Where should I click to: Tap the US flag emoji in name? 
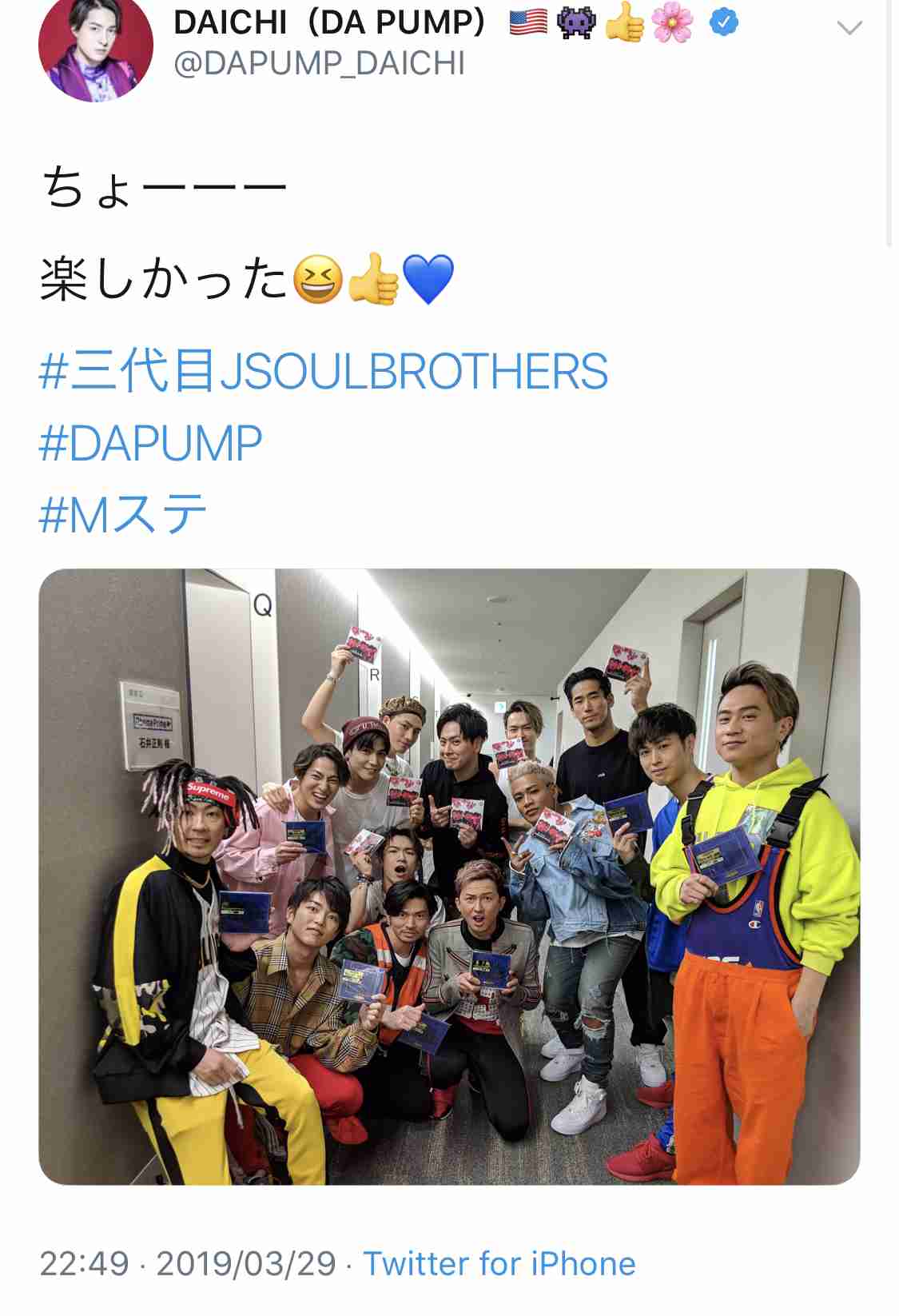(529, 23)
